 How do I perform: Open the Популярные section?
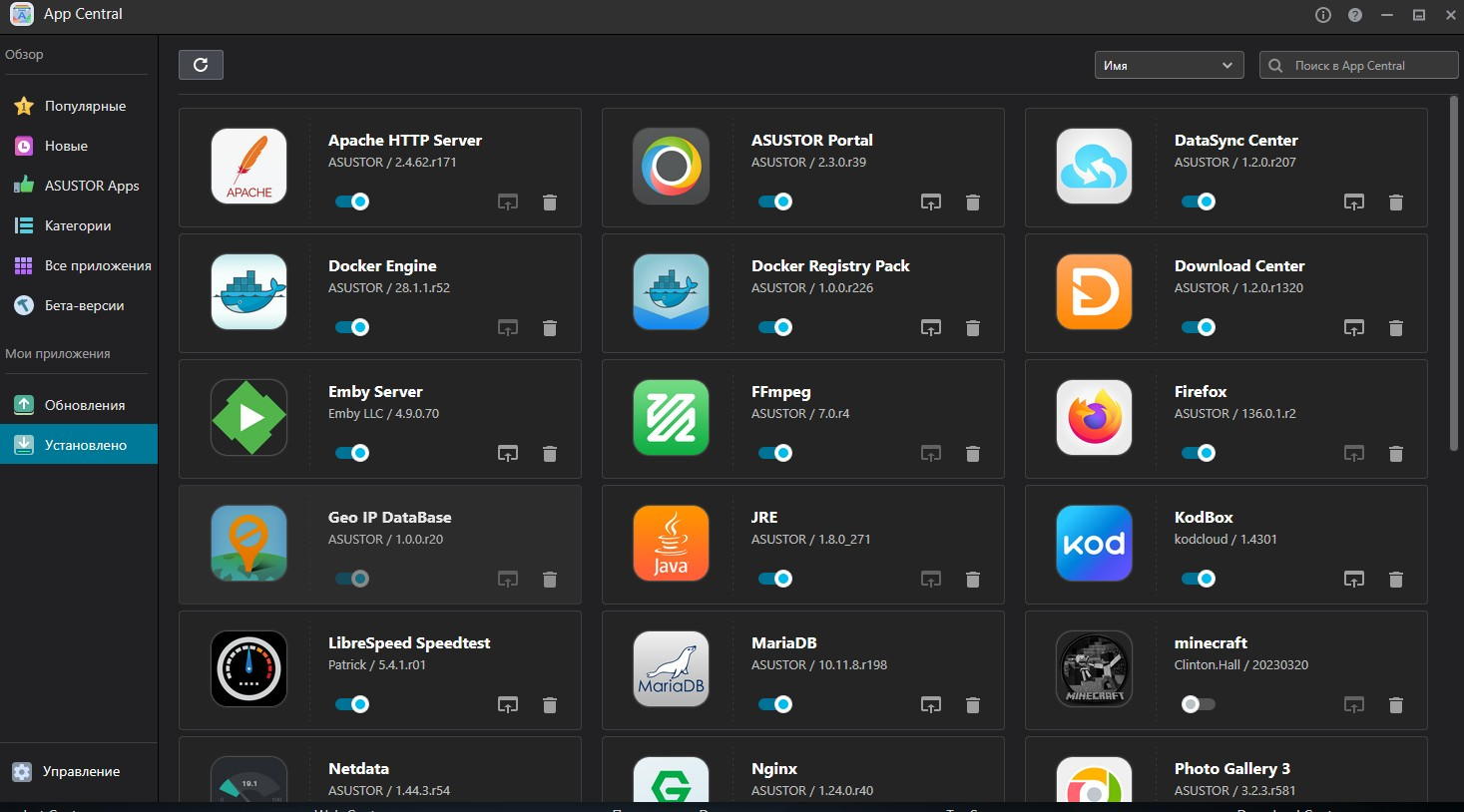79,106
